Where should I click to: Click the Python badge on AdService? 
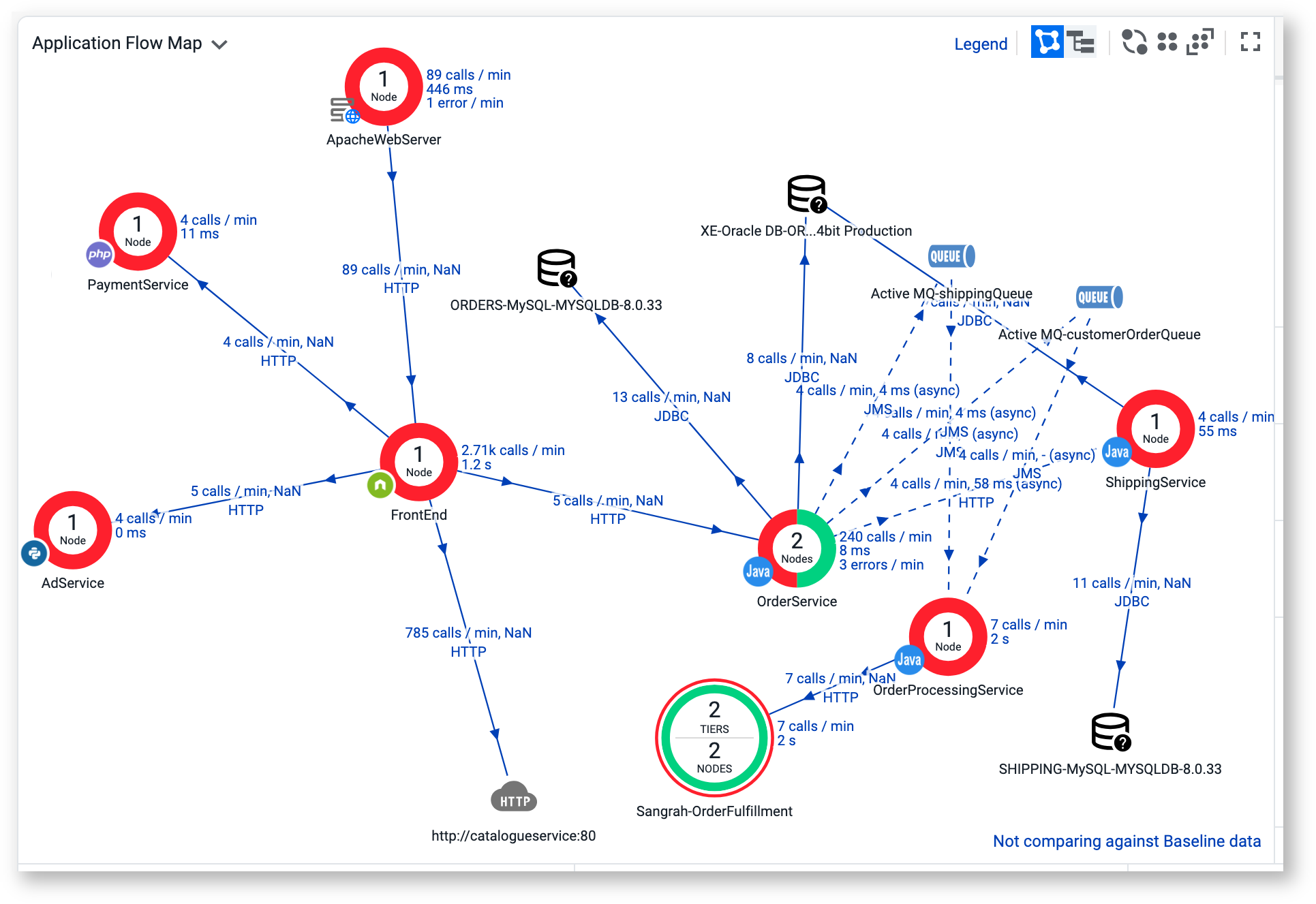(34, 553)
